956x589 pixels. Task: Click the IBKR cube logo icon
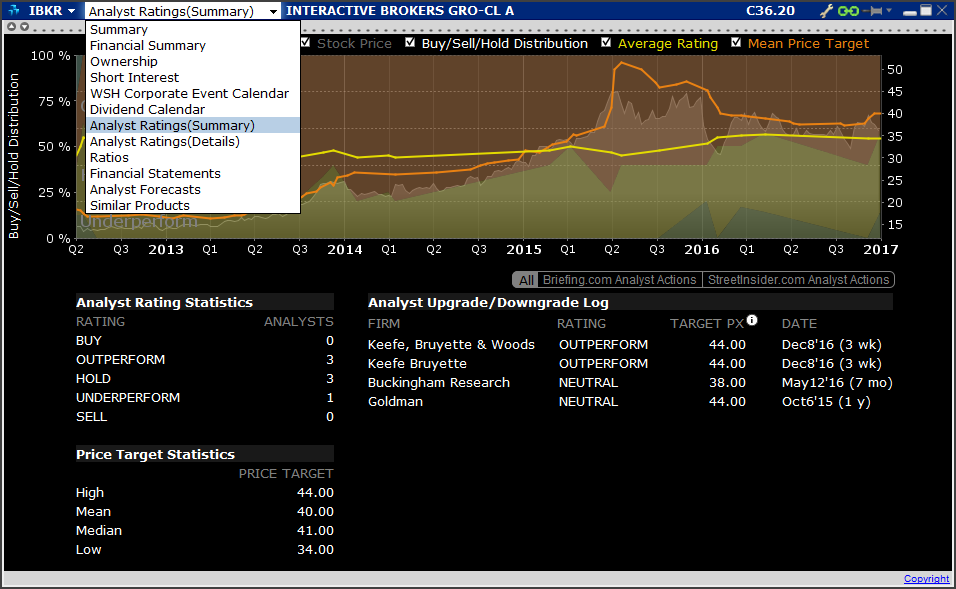pyautogui.click(x=13, y=11)
